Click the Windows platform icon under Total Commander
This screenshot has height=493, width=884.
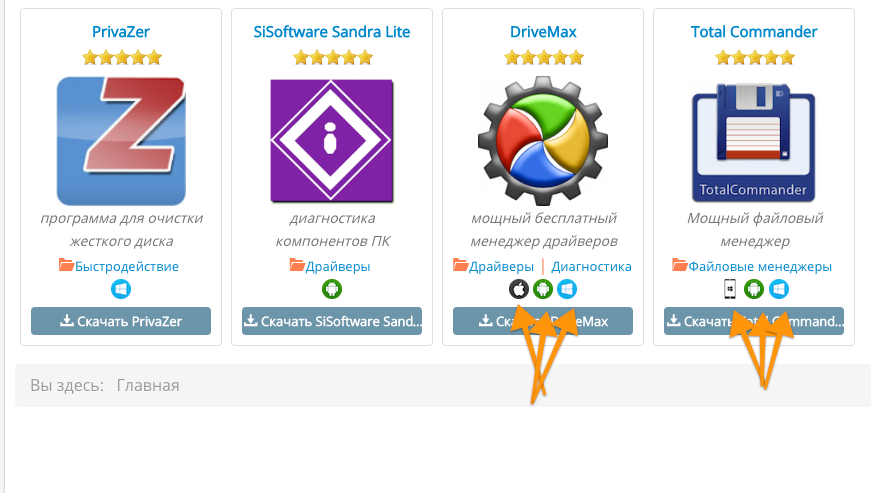pyautogui.click(x=779, y=289)
